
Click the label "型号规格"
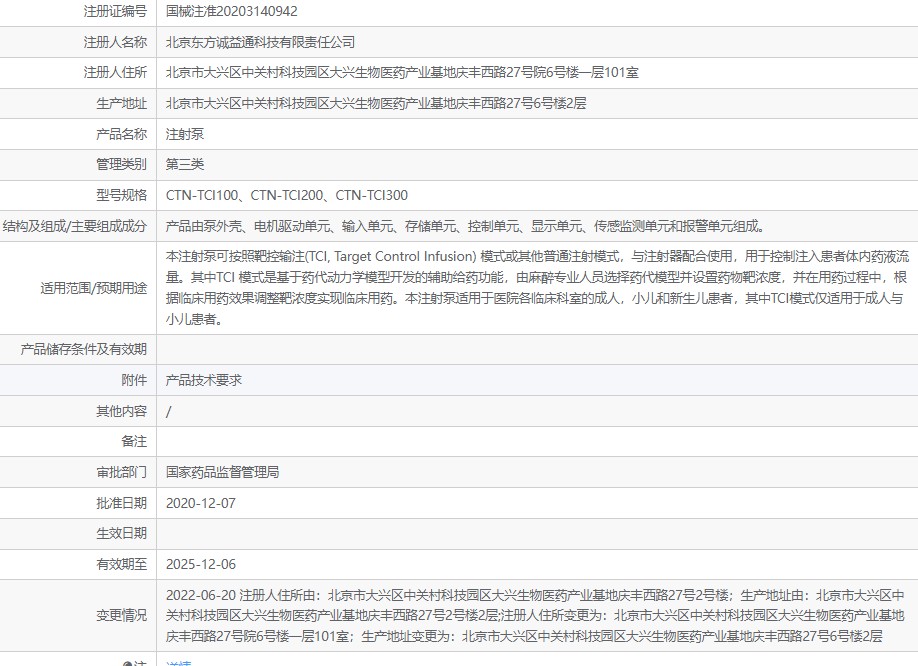[122, 195]
